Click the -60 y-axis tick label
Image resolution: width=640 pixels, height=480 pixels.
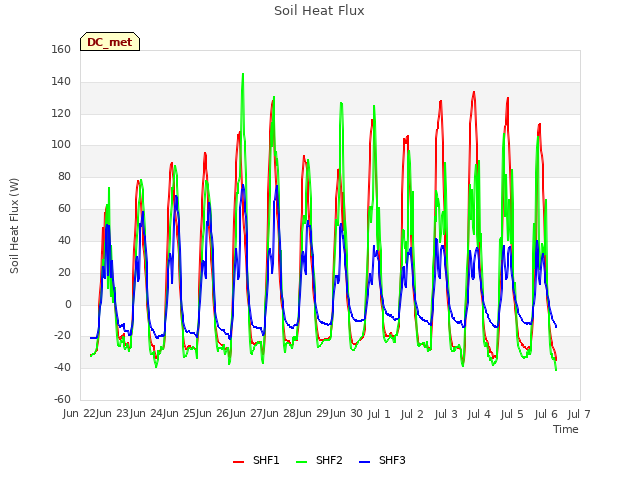tap(62, 399)
